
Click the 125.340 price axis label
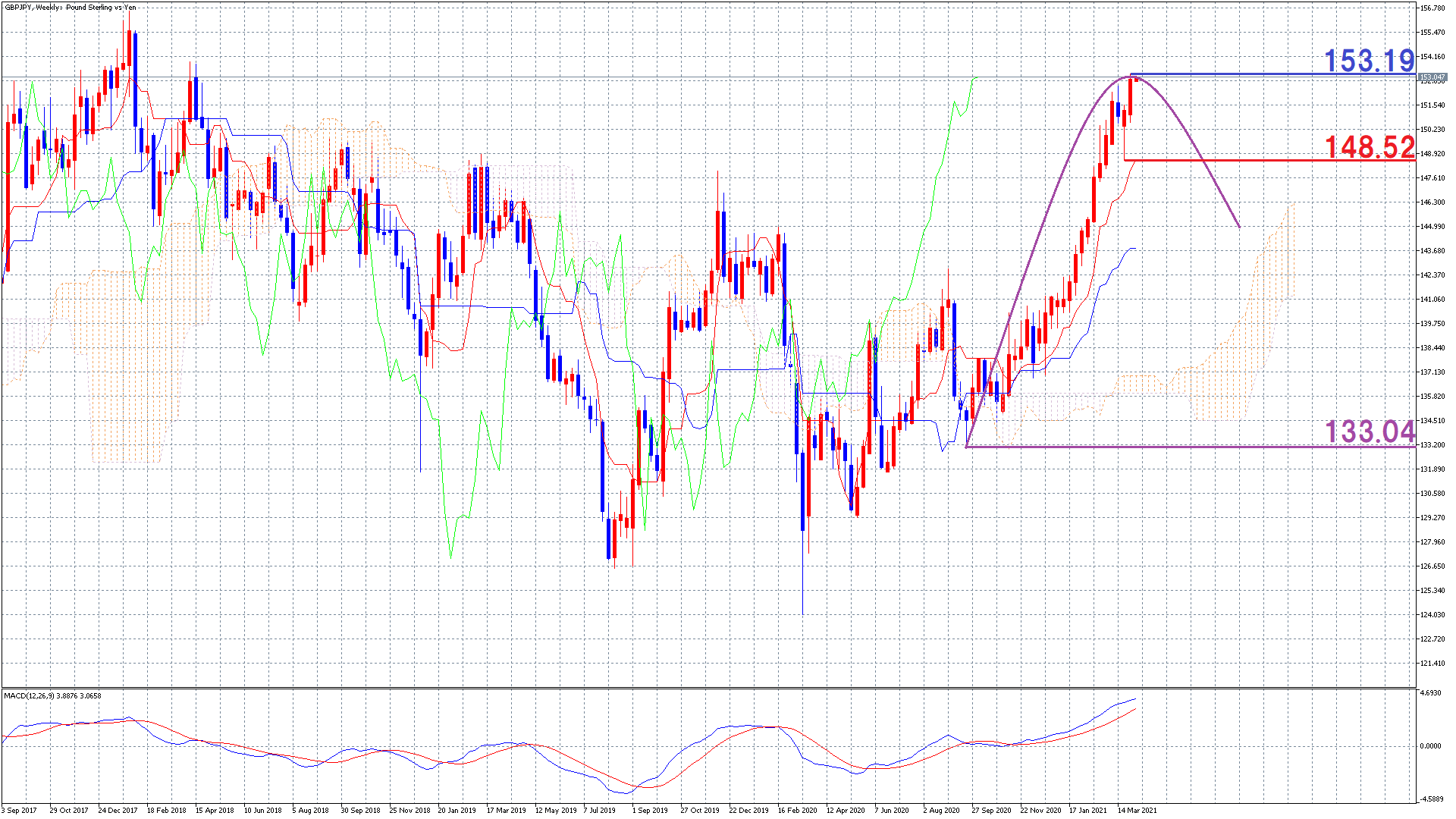click(x=1432, y=591)
